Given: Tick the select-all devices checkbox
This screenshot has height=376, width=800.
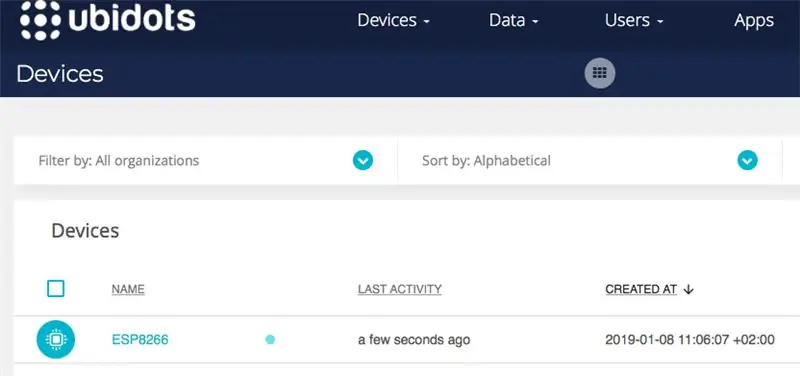Looking at the screenshot, I should pos(56,289).
